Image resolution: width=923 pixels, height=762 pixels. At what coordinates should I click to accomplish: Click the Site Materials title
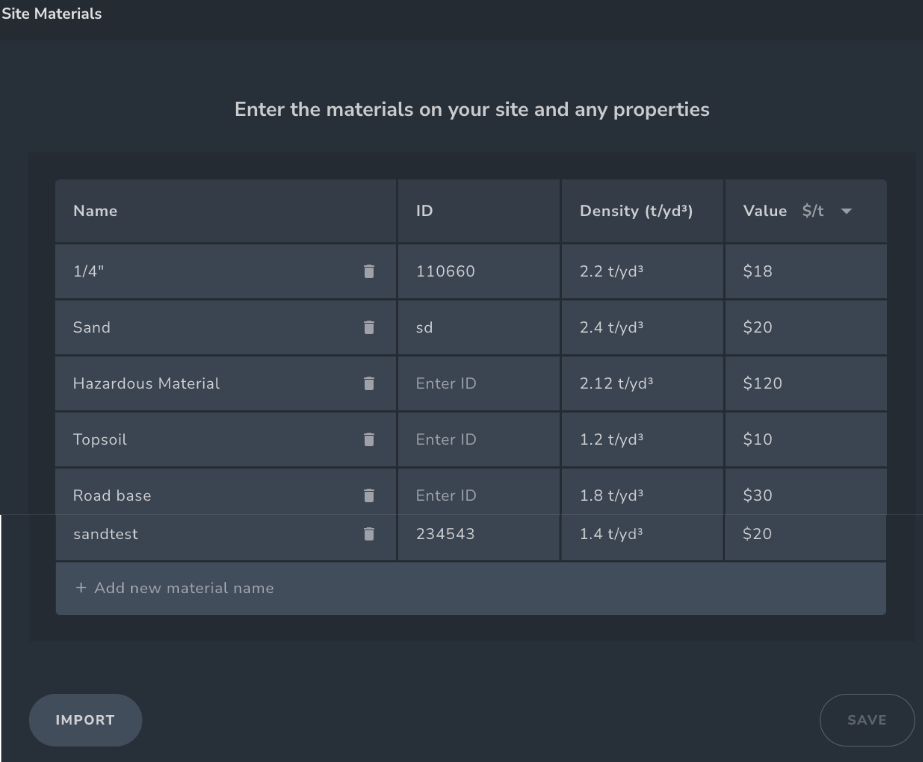[51, 14]
